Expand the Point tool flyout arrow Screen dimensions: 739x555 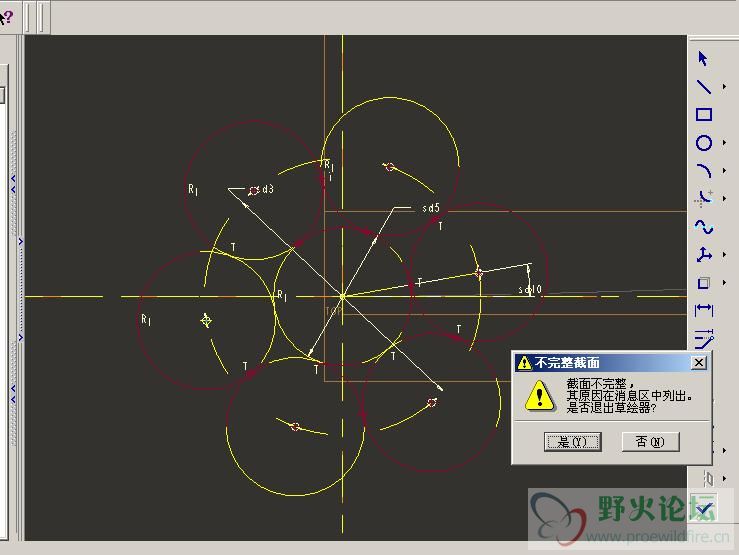tap(724, 254)
